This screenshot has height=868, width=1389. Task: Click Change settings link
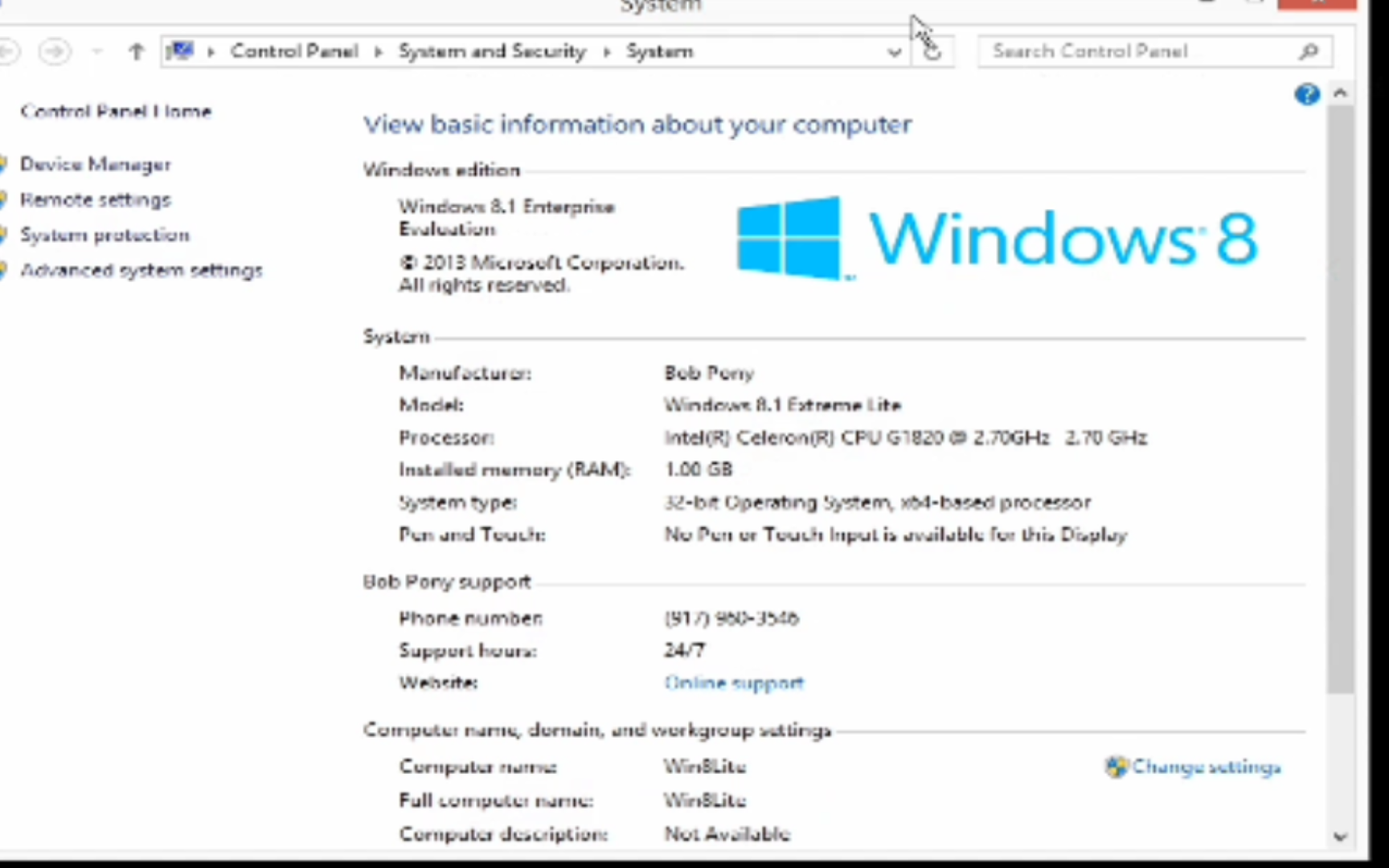coord(1206,767)
